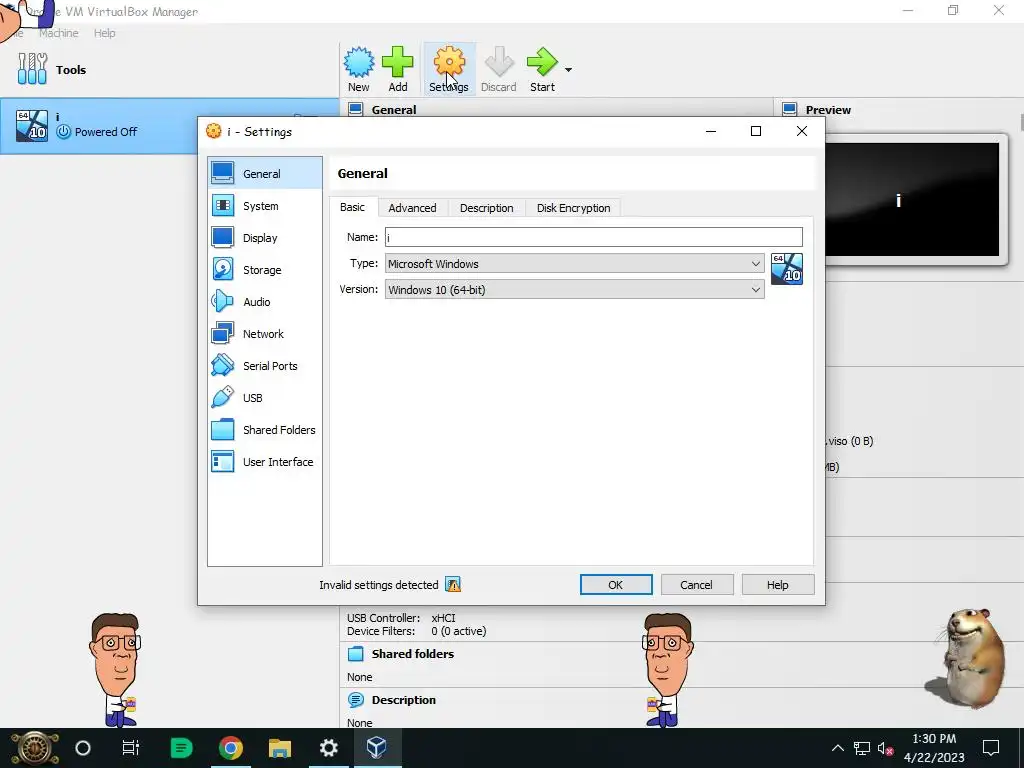Click the 'USB Controller:' label in manager
The height and width of the screenshot is (768, 1024).
coord(383,618)
